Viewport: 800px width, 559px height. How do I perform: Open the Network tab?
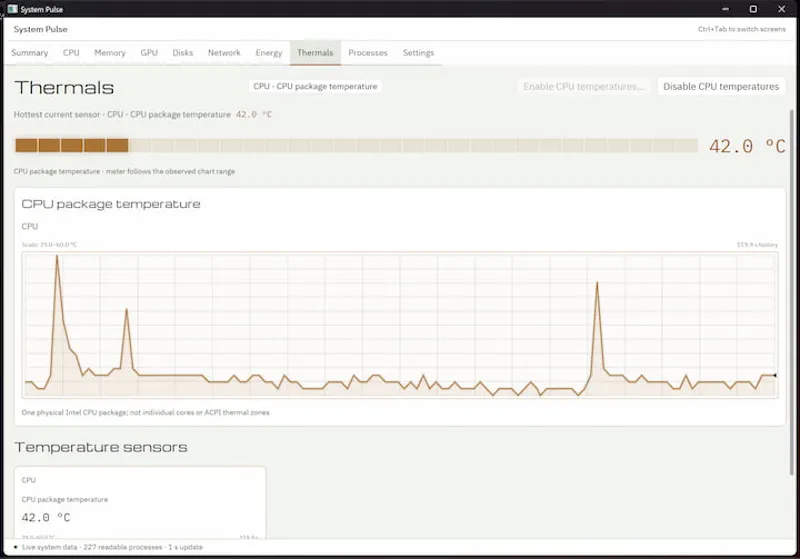(224, 53)
